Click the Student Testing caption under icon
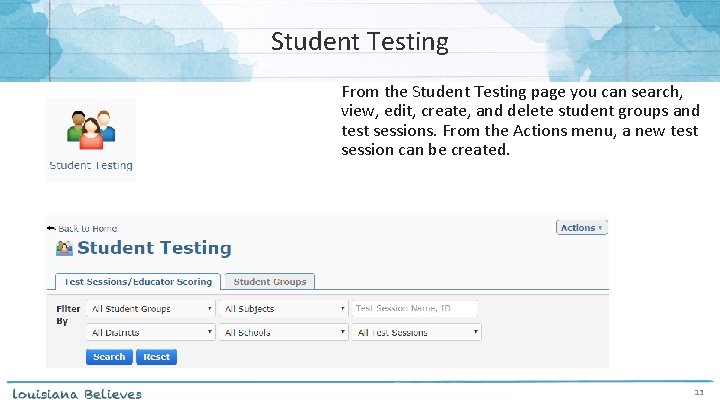 [91, 166]
